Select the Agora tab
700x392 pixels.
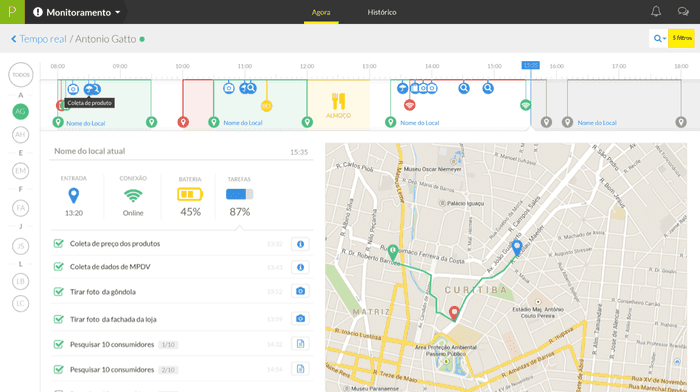pyautogui.click(x=321, y=12)
